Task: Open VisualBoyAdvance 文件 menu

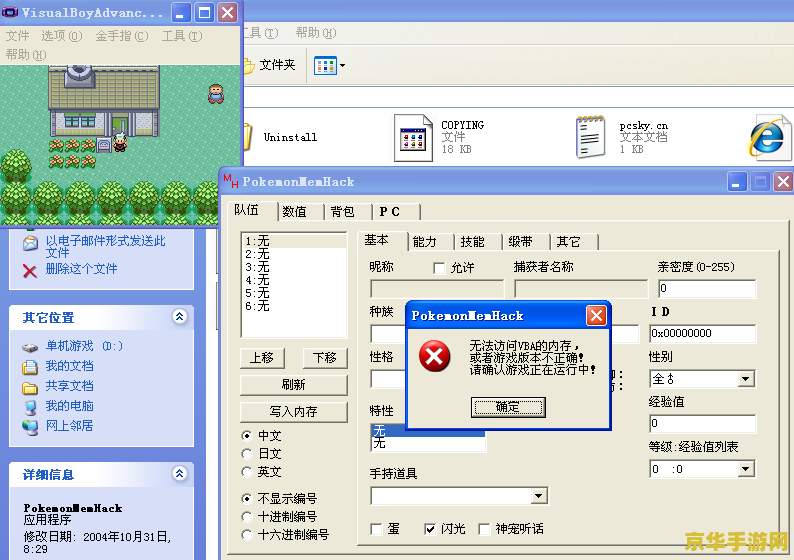Action: (x=18, y=36)
